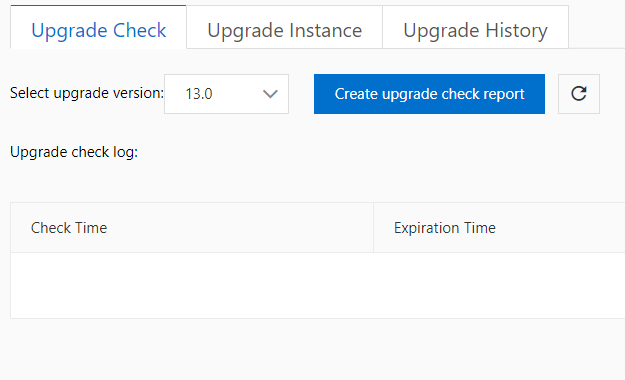This screenshot has width=625, height=380.
Task: Click the empty table body under Check Time
Action: pyautogui.click(x=192, y=285)
